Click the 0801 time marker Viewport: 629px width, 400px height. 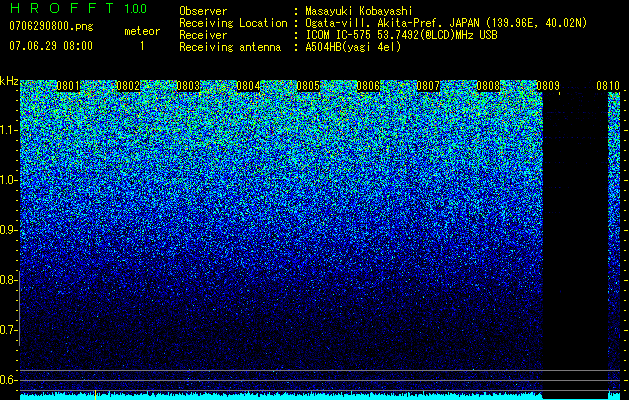(68, 86)
